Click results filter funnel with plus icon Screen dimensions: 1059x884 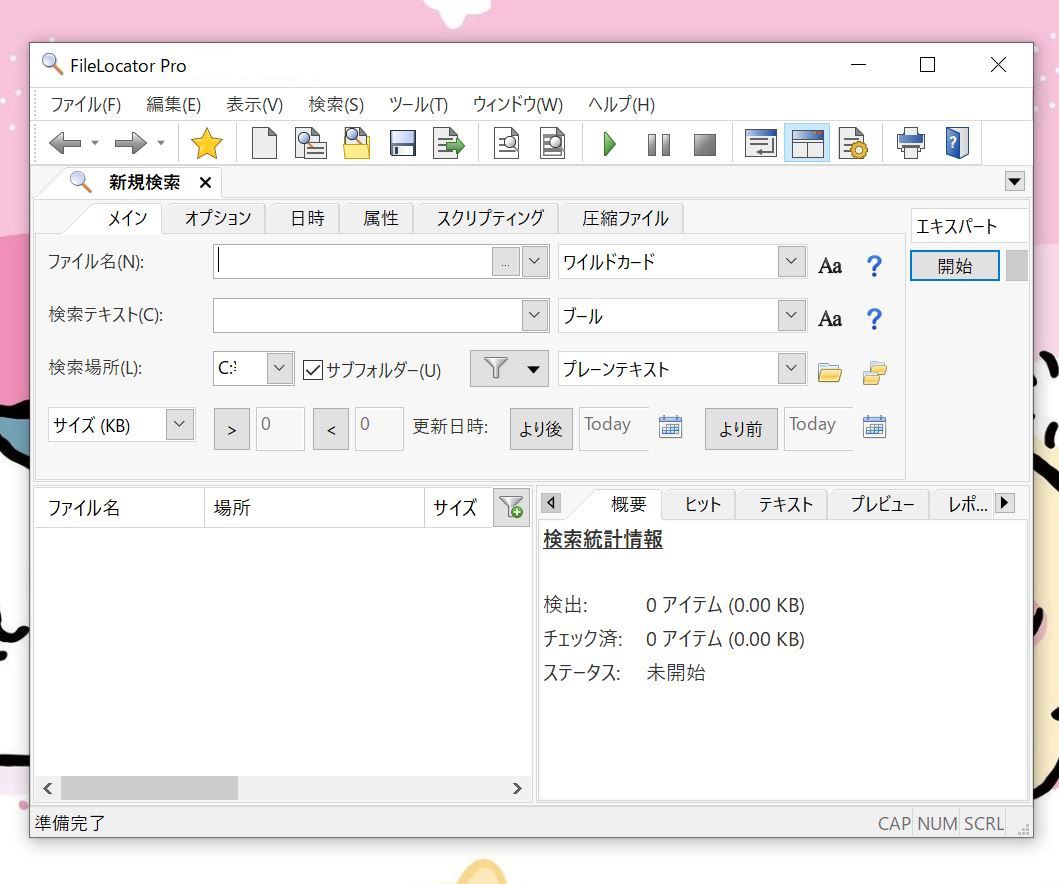[511, 507]
